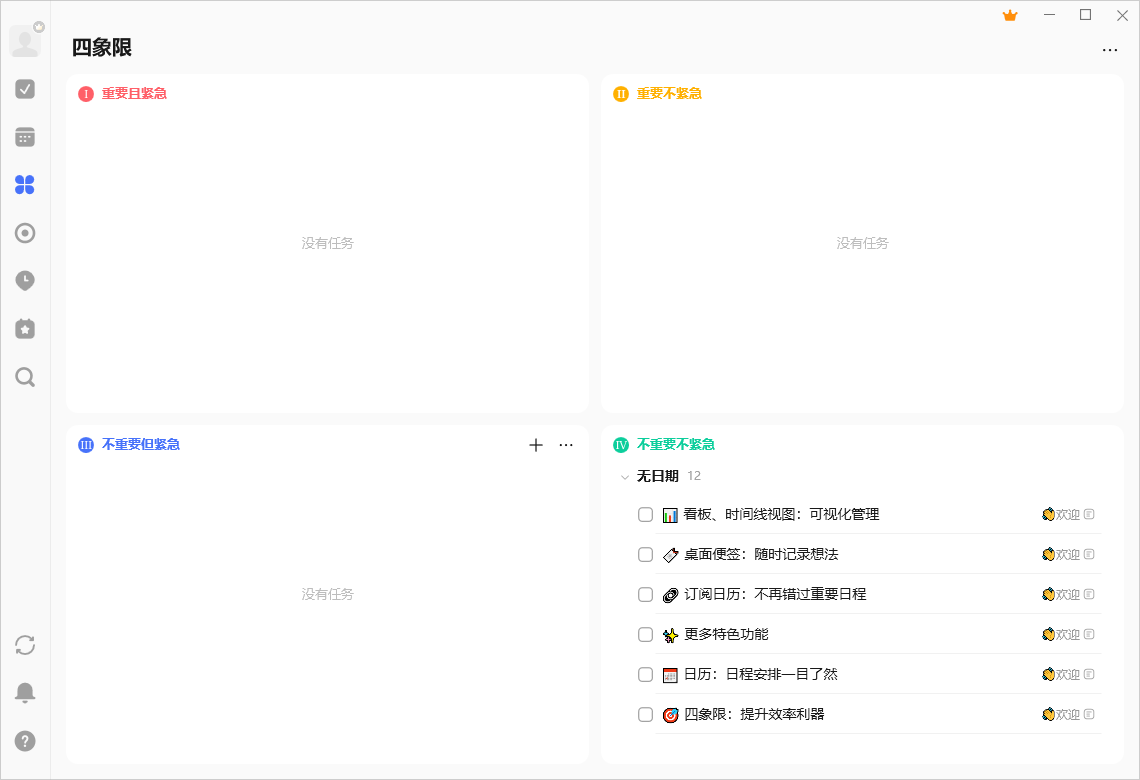The image size is (1140, 780).
Task: Click the red quadrant I badge
Action: 86,94
